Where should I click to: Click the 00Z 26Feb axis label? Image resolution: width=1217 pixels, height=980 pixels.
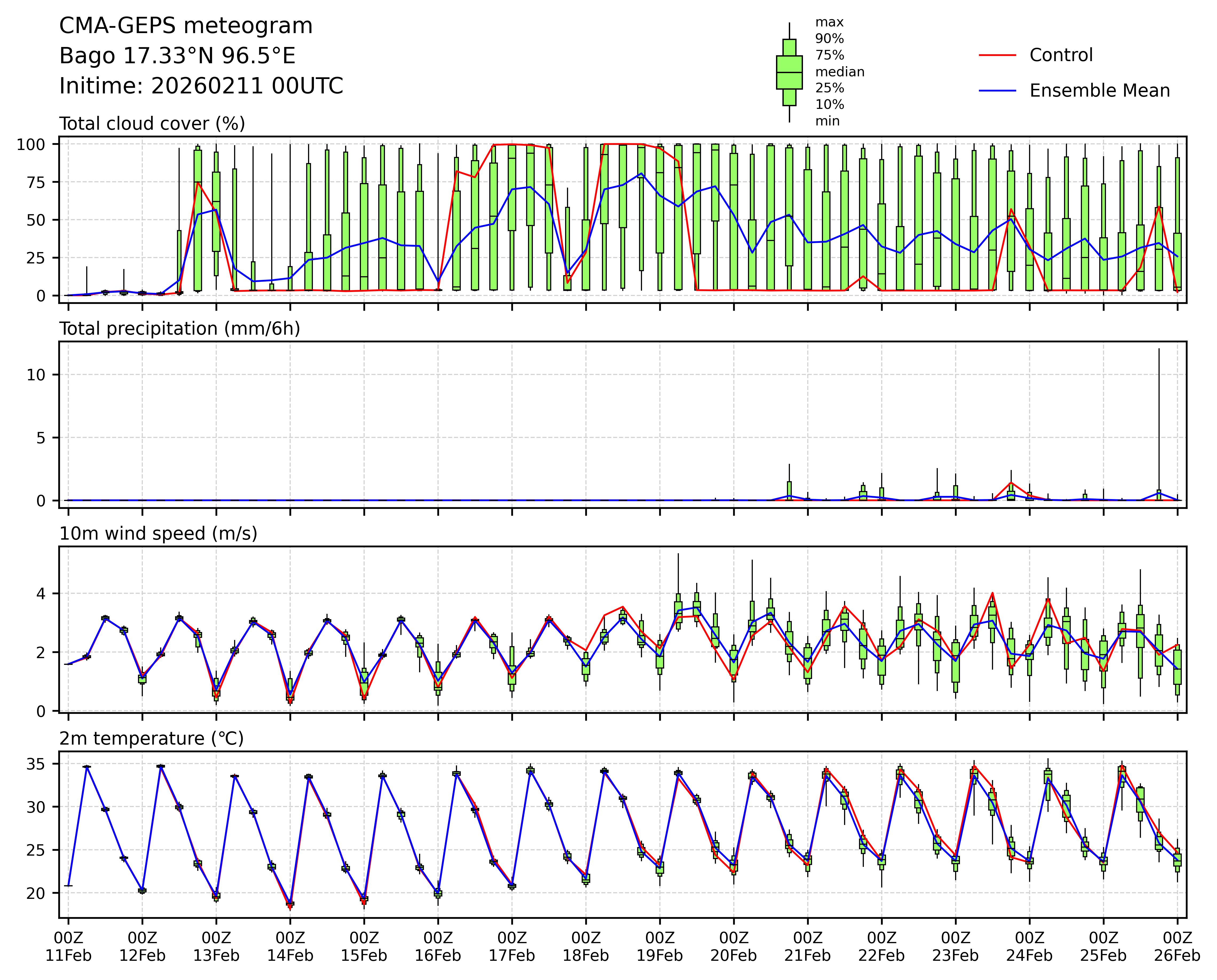(x=1177, y=947)
